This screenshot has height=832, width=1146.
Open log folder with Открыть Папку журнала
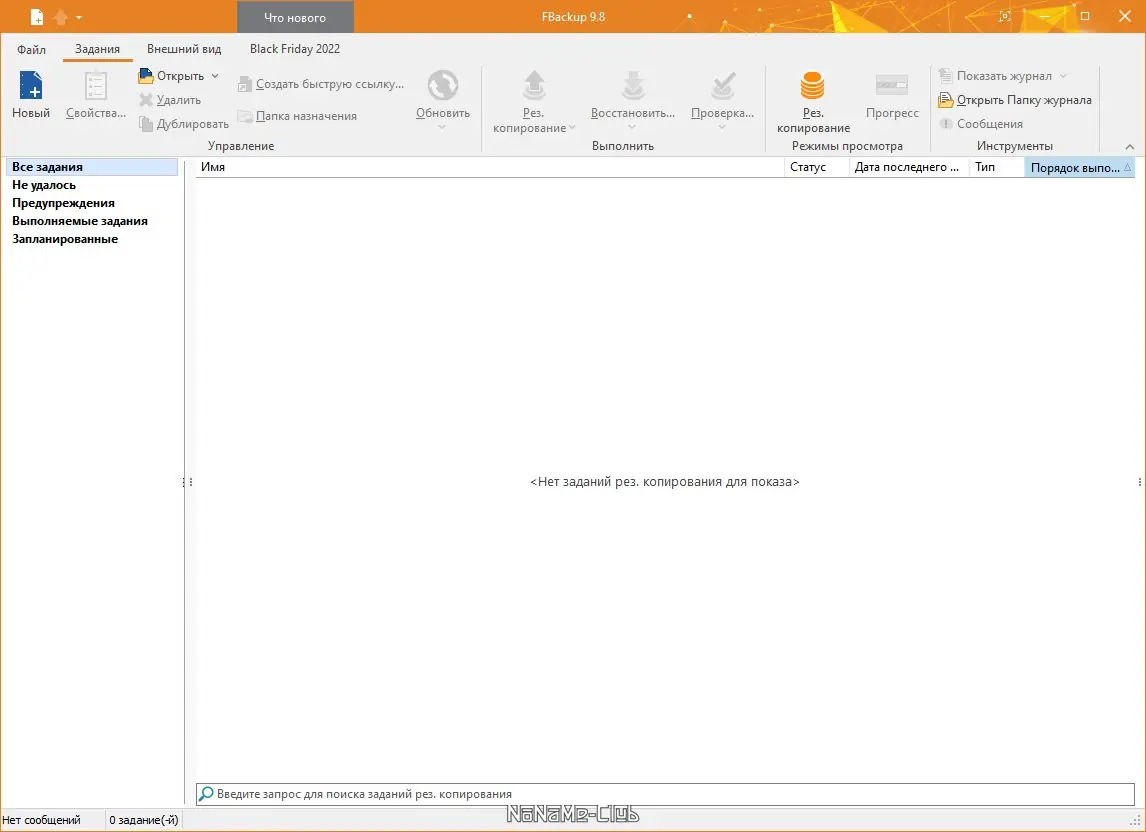pos(1015,99)
